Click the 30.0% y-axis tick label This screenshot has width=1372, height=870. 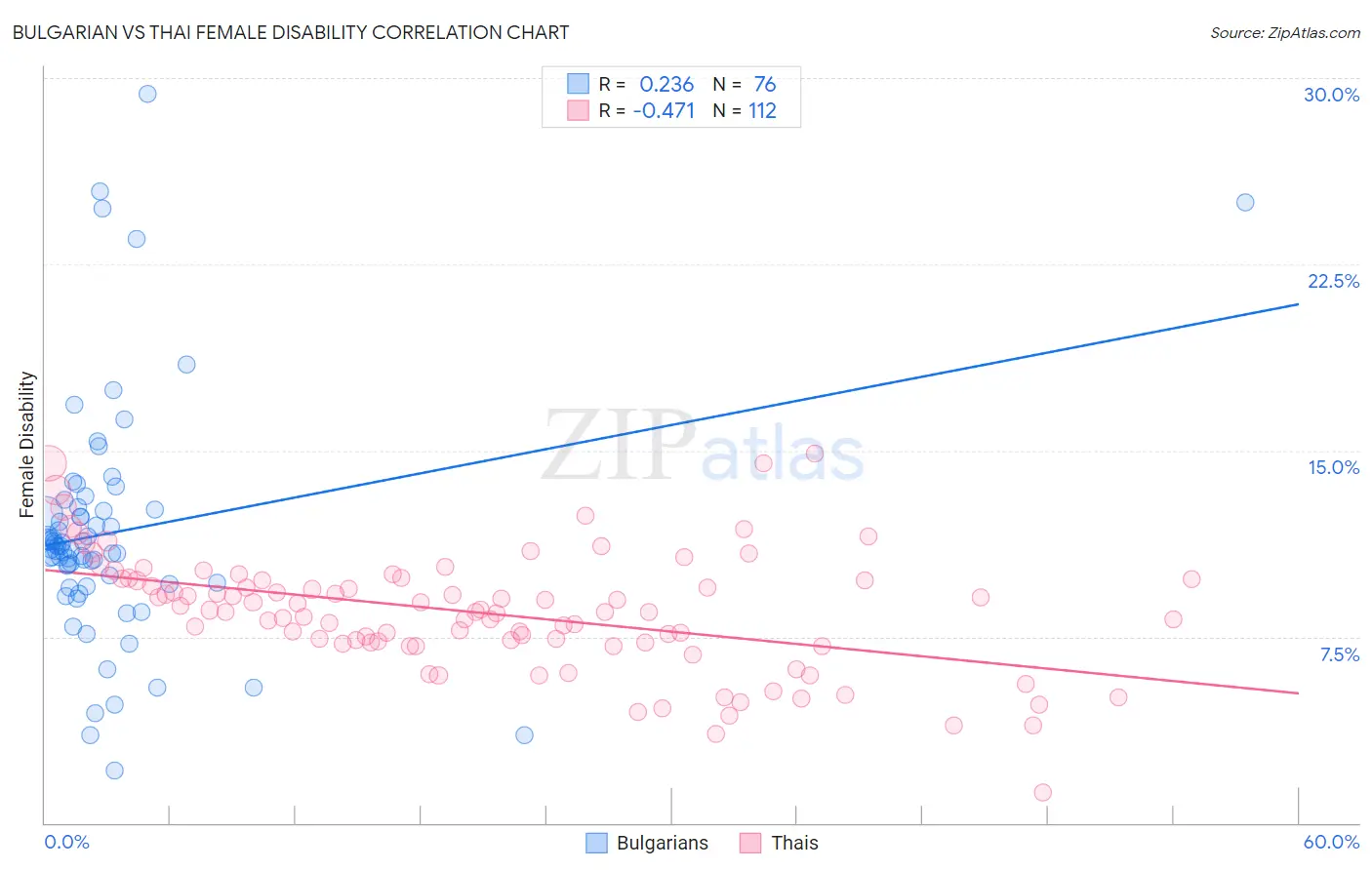[1331, 95]
